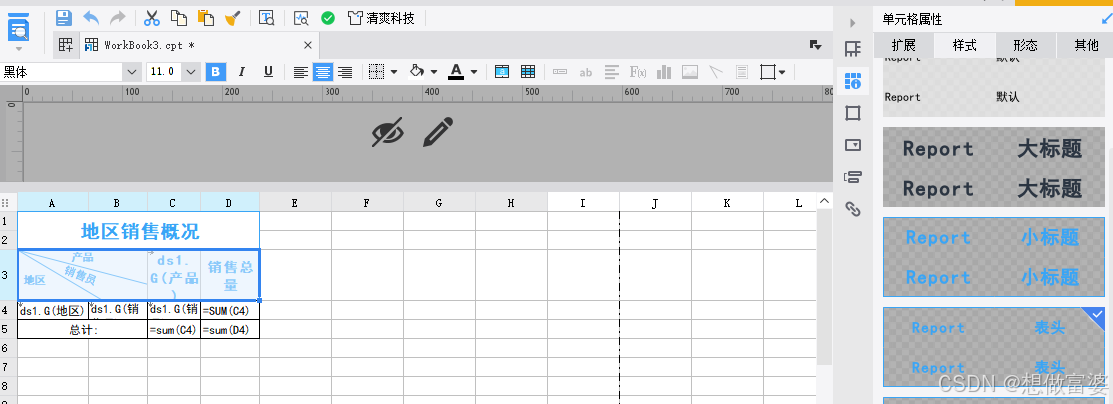Viewport: 1113px width, 404px height.
Task: Open the 11.0 font size dropdown
Action: (x=192, y=72)
